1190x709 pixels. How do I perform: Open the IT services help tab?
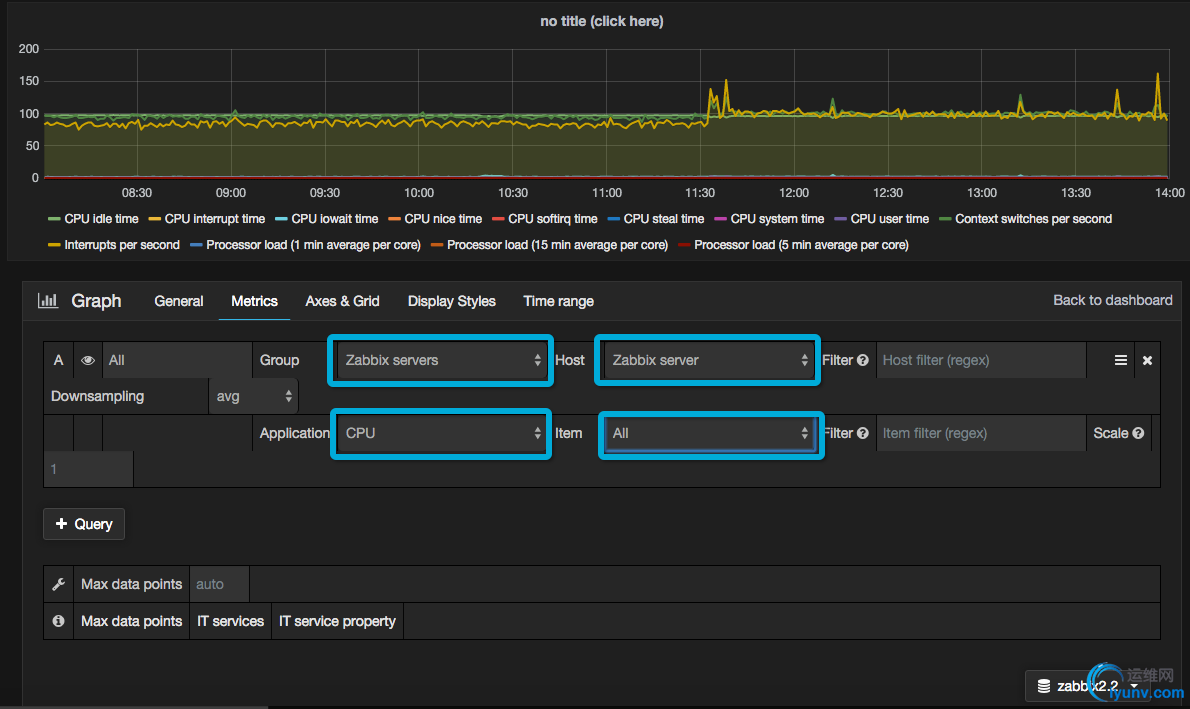[x=231, y=621]
